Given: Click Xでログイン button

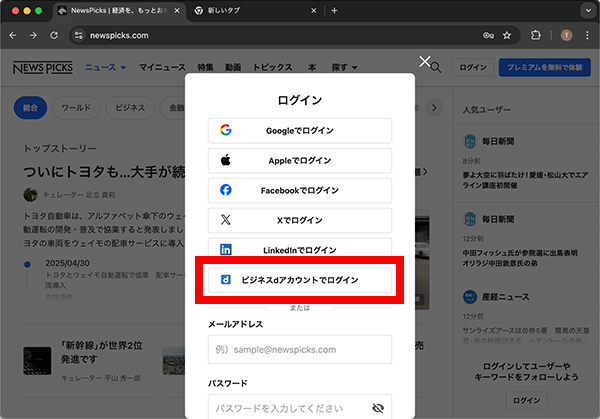Looking at the screenshot, I should click(x=300, y=220).
